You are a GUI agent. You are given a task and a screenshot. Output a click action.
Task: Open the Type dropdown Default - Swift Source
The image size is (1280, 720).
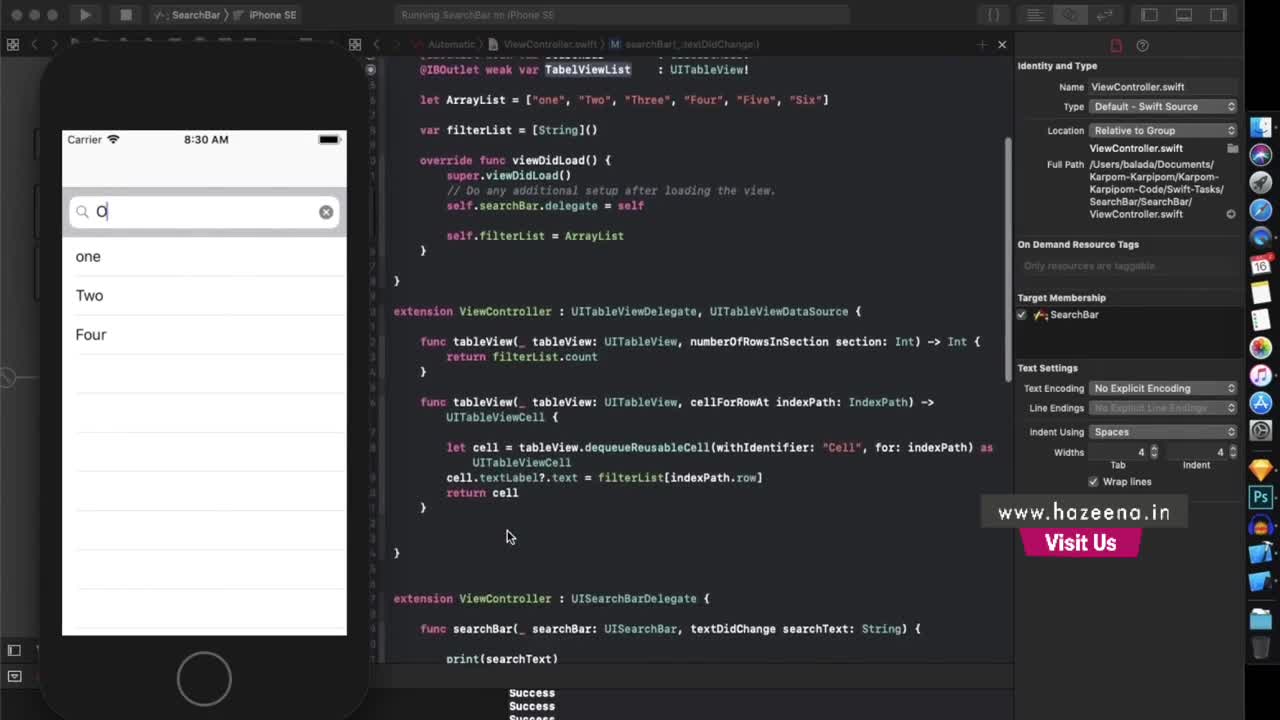tap(1162, 106)
